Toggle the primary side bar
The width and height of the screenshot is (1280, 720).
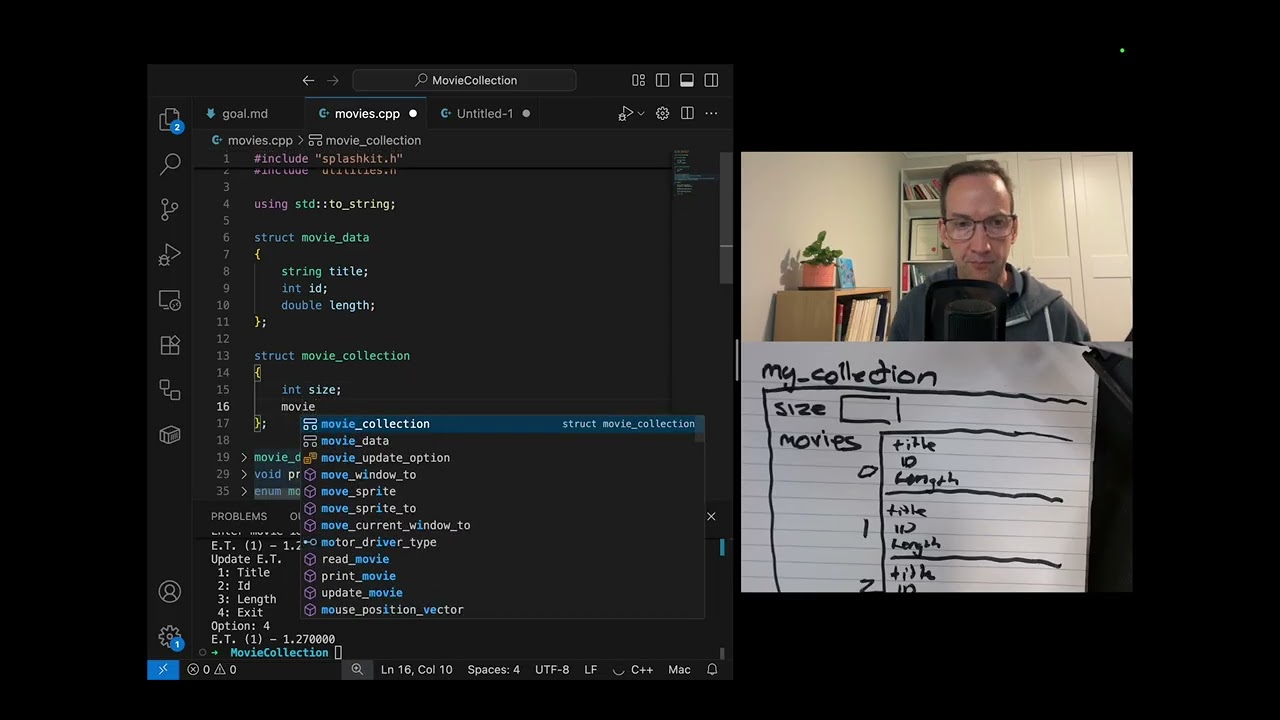click(663, 80)
